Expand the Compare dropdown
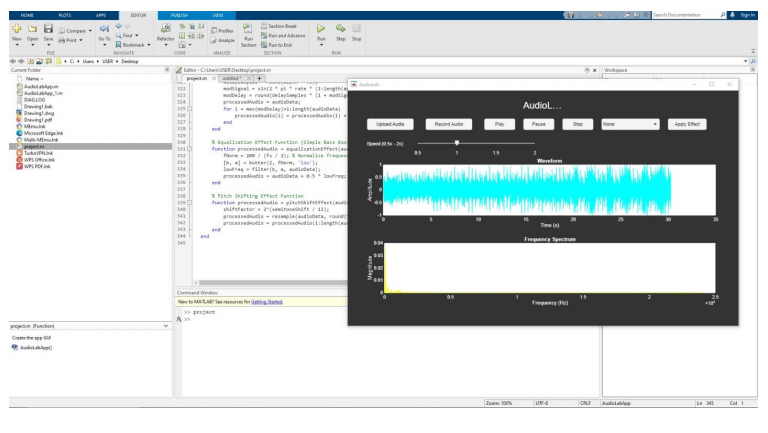Viewport: 768px width, 433px height. [88, 31]
